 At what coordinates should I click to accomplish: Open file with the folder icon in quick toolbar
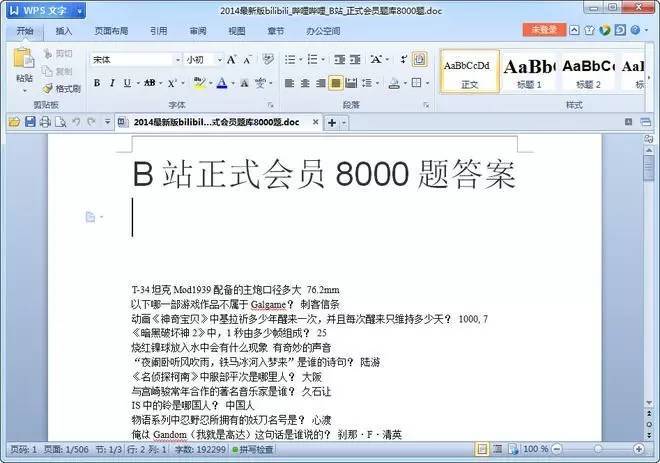tap(14, 122)
